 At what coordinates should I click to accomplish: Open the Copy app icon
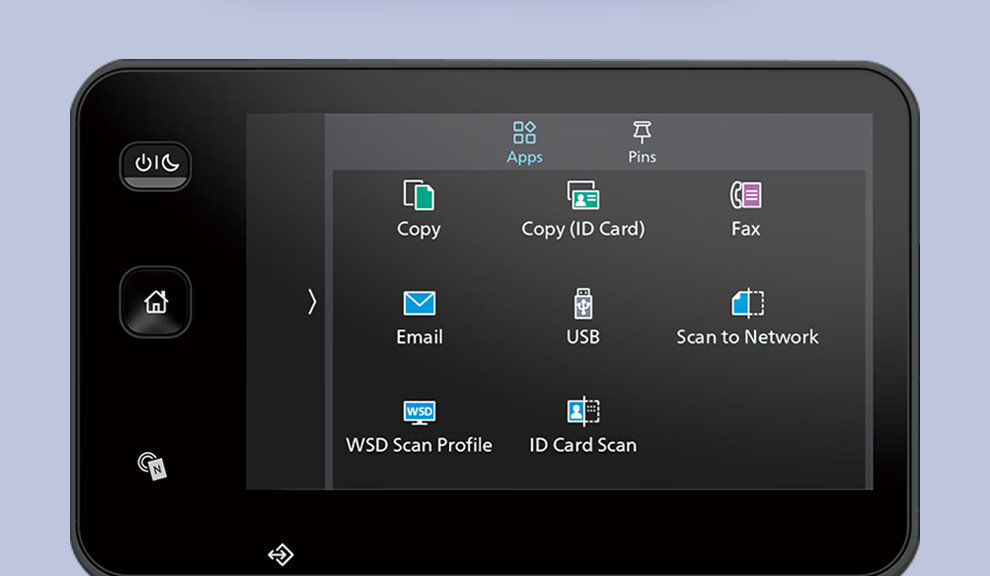418,195
